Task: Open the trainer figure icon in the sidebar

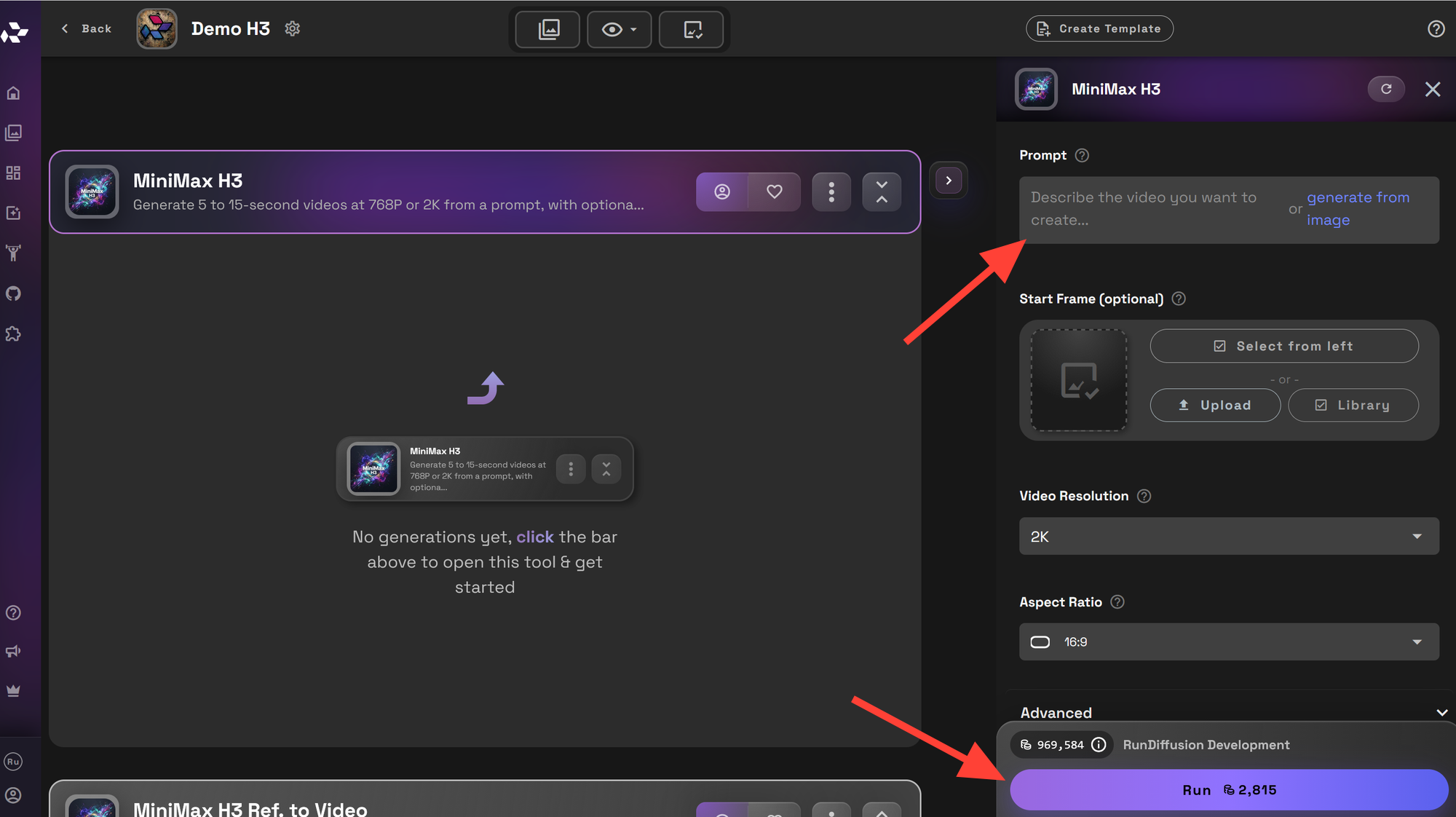Action: (x=13, y=253)
